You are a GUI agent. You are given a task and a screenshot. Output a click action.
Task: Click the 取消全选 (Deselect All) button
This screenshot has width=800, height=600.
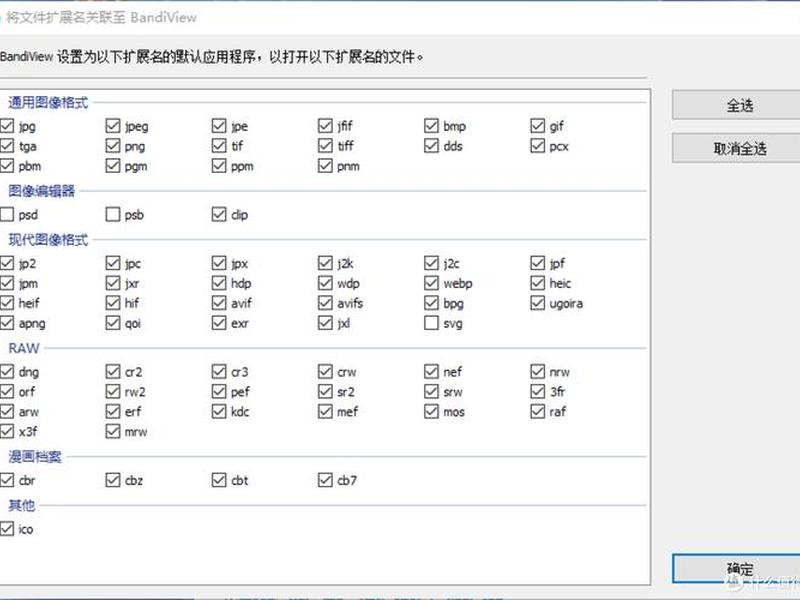pyautogui.click(x=736, y=148)
